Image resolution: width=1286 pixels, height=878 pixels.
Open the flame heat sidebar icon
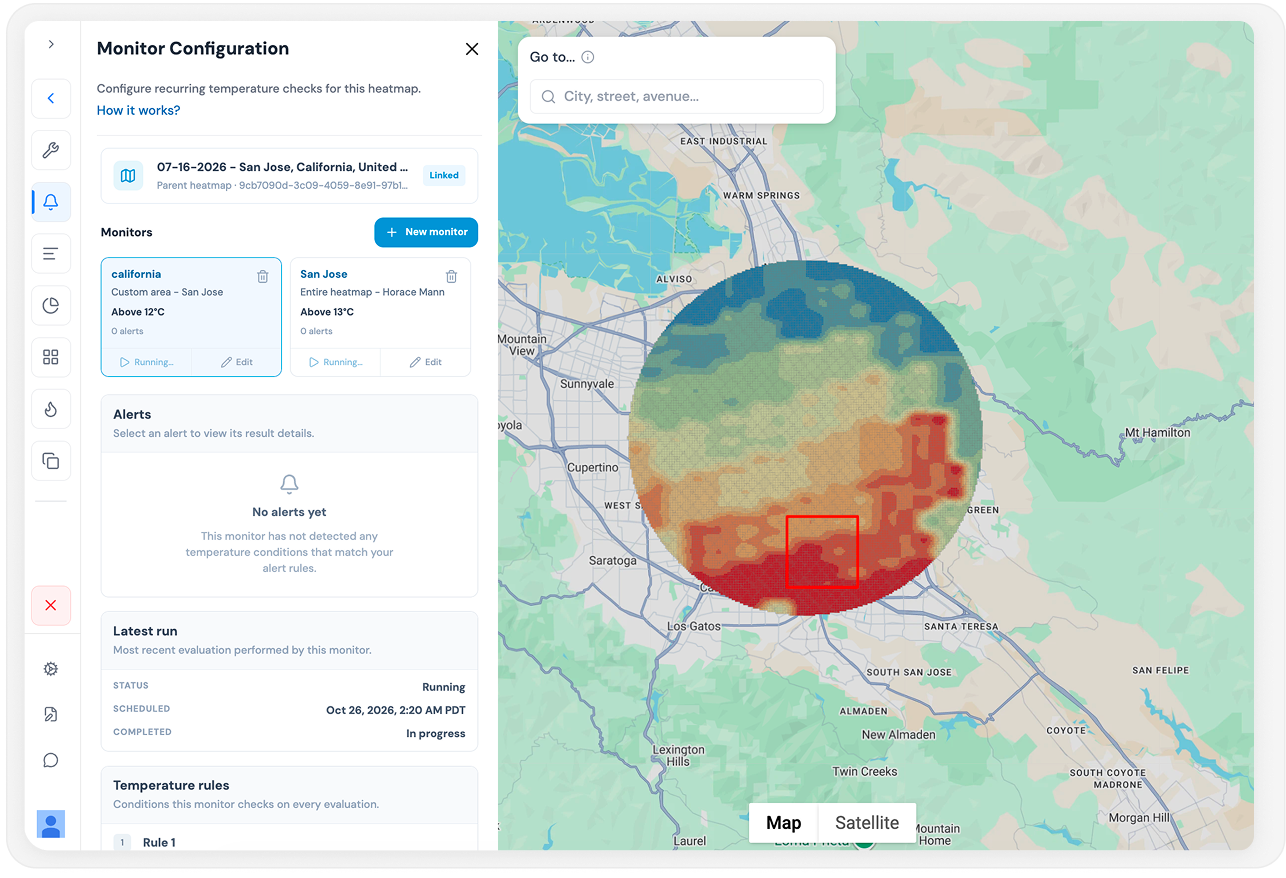click(x=51, y=409)
